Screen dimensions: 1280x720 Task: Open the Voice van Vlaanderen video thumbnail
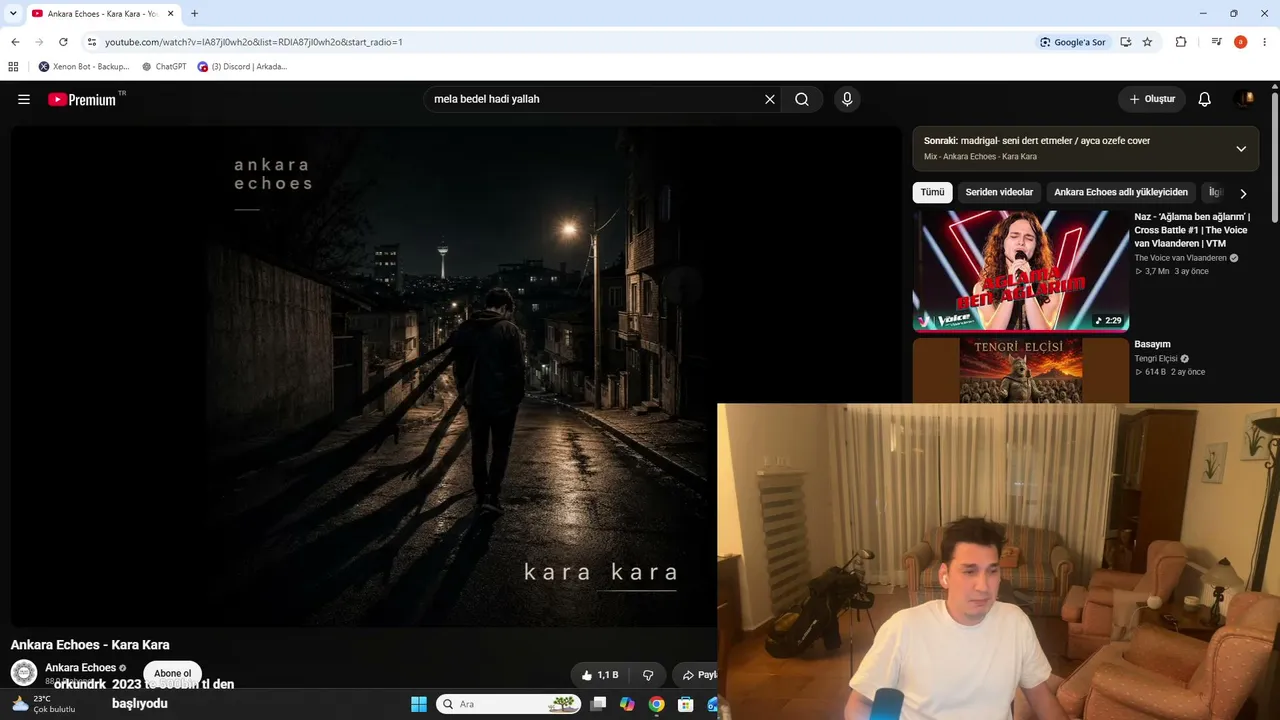pos(1021,270)
